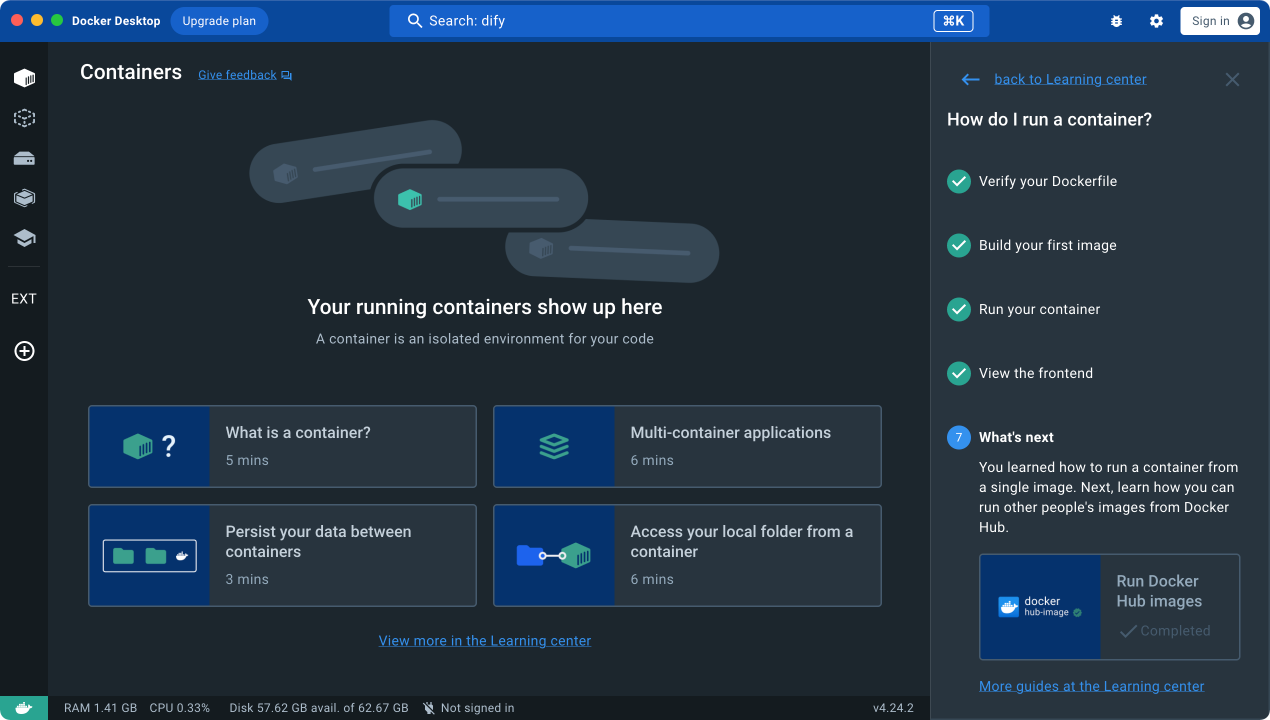Open the Give feedback link
Image resolution: width=1270 pixels, height=720 pixels.
(245, 75)
